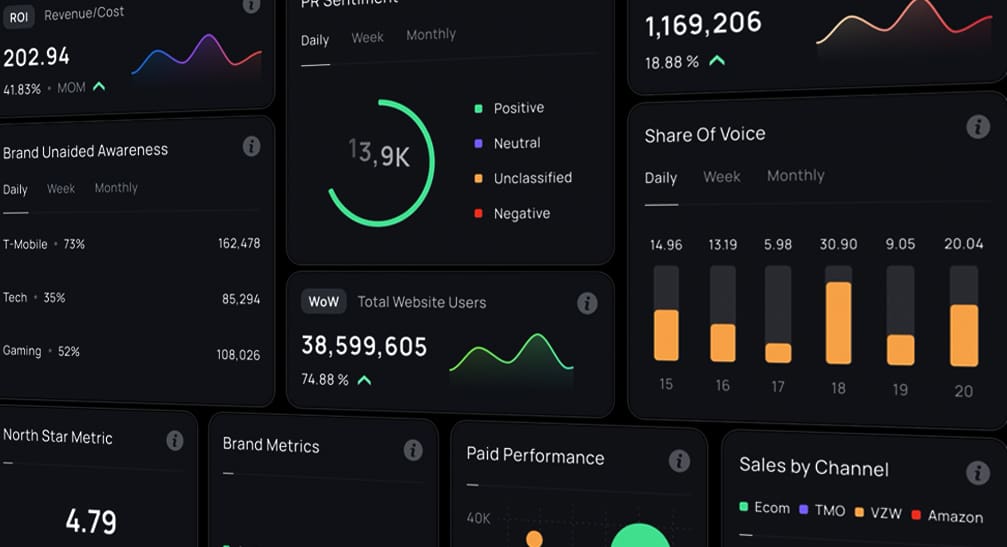Select Monthly tab in Brand Unaided Awareness

click(x=116, y=188)
